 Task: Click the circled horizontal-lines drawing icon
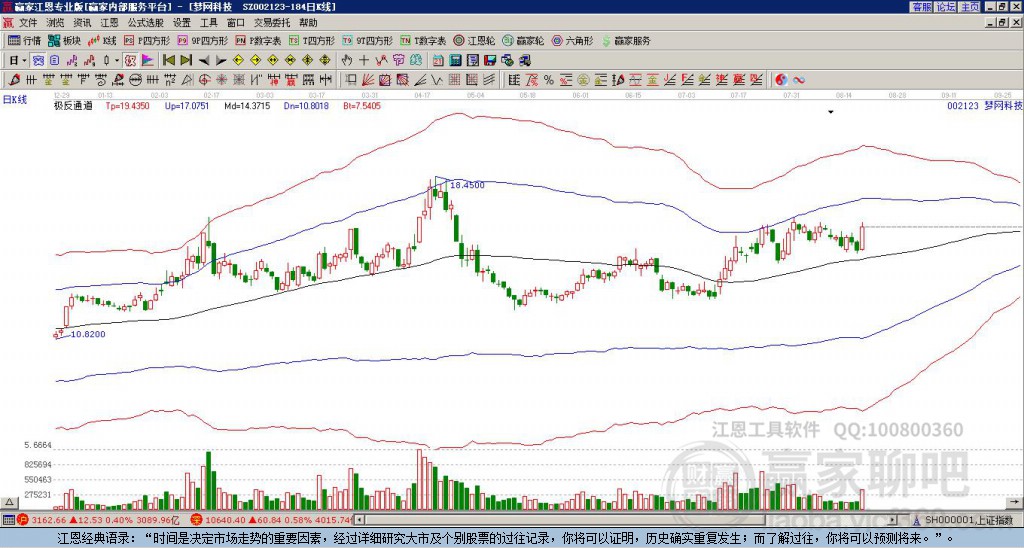135,80
